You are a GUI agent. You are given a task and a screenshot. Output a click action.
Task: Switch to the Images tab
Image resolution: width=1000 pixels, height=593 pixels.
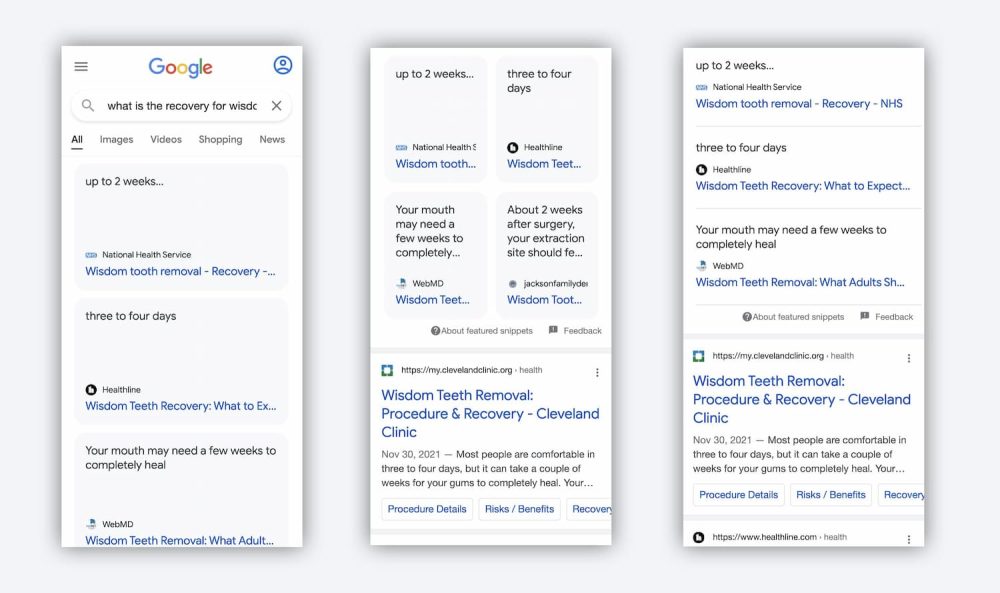pos(116,139)
